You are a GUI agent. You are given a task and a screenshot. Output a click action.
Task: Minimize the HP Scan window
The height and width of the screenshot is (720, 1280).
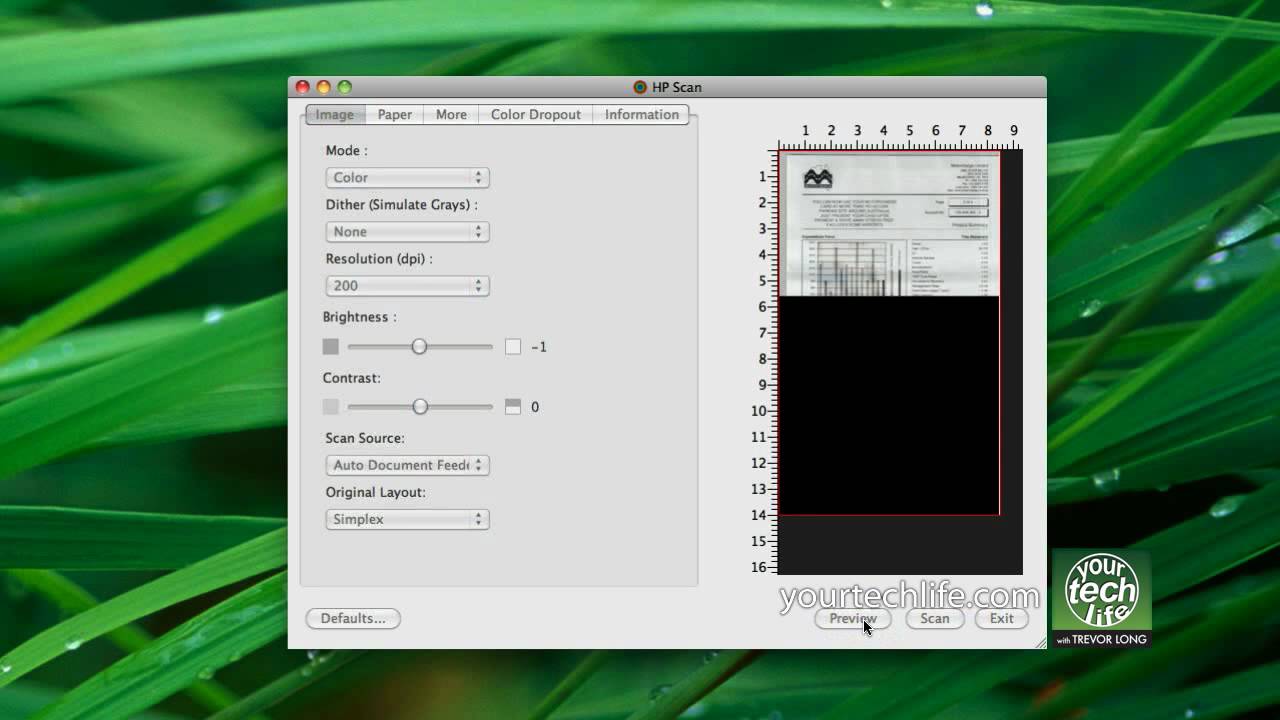(323, 87)
